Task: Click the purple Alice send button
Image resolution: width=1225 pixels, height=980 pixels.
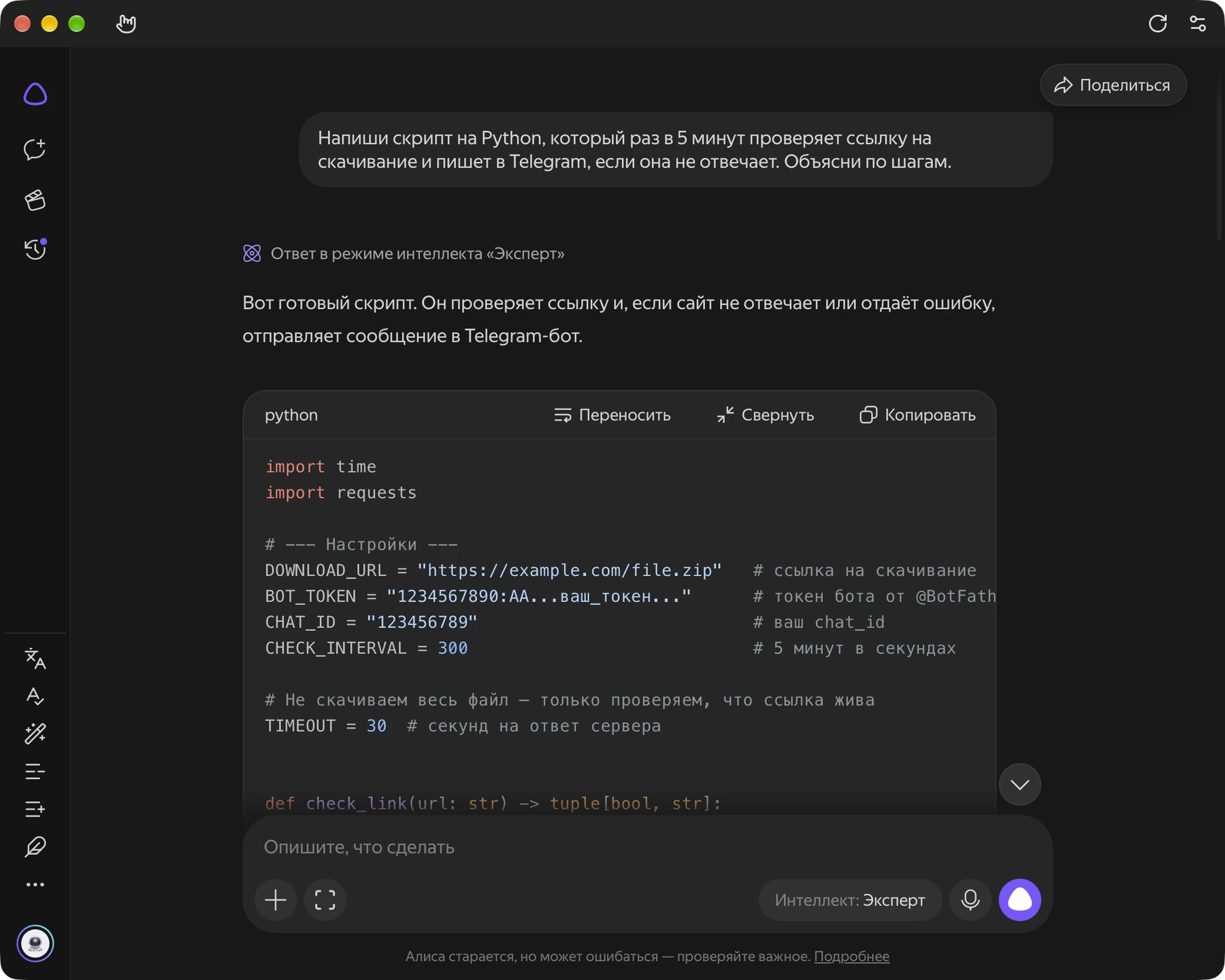Action: [x=1019, y=900]
